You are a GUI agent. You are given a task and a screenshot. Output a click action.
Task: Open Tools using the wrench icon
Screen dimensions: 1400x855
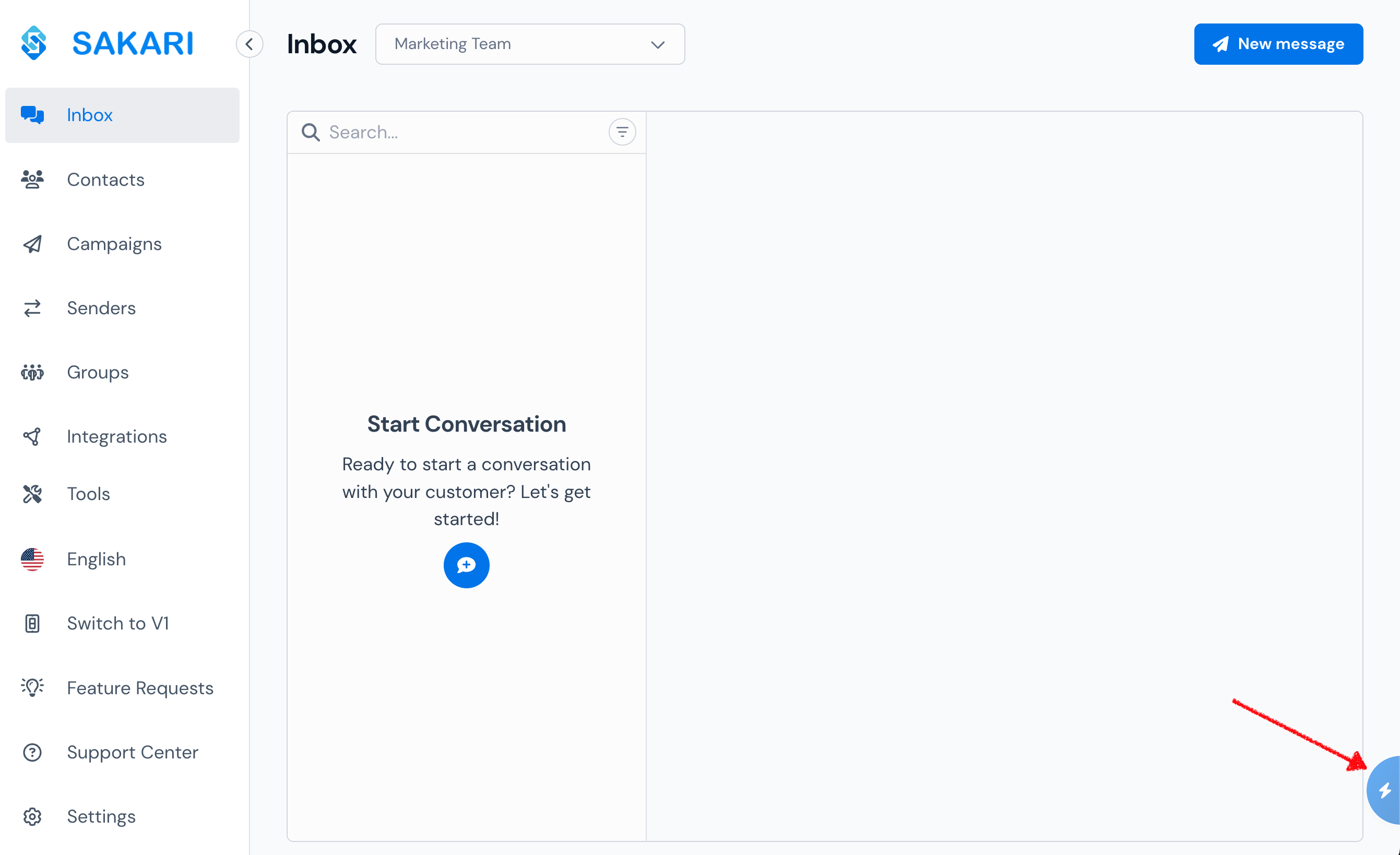(32, 494)
